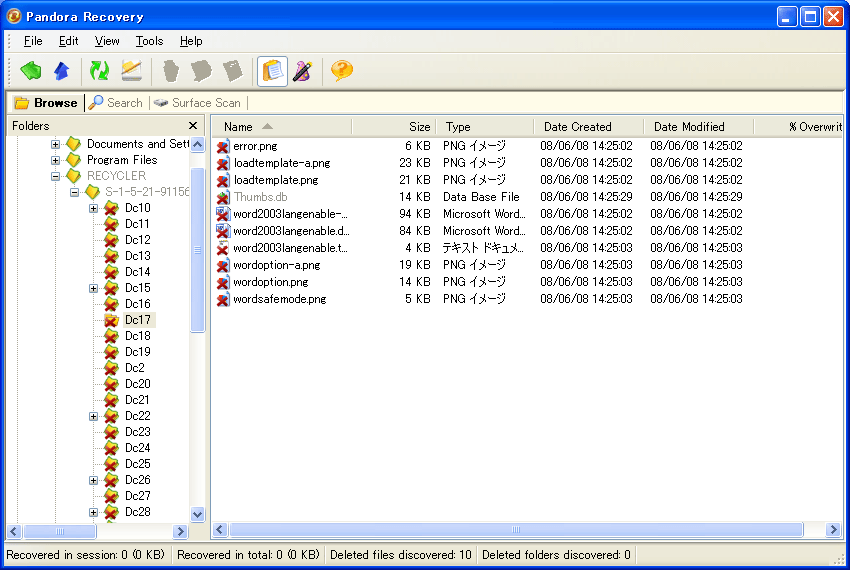This screenshot has width=850, height=570.
Task: Sort files by Name column header
Action: tap(281, 127)
